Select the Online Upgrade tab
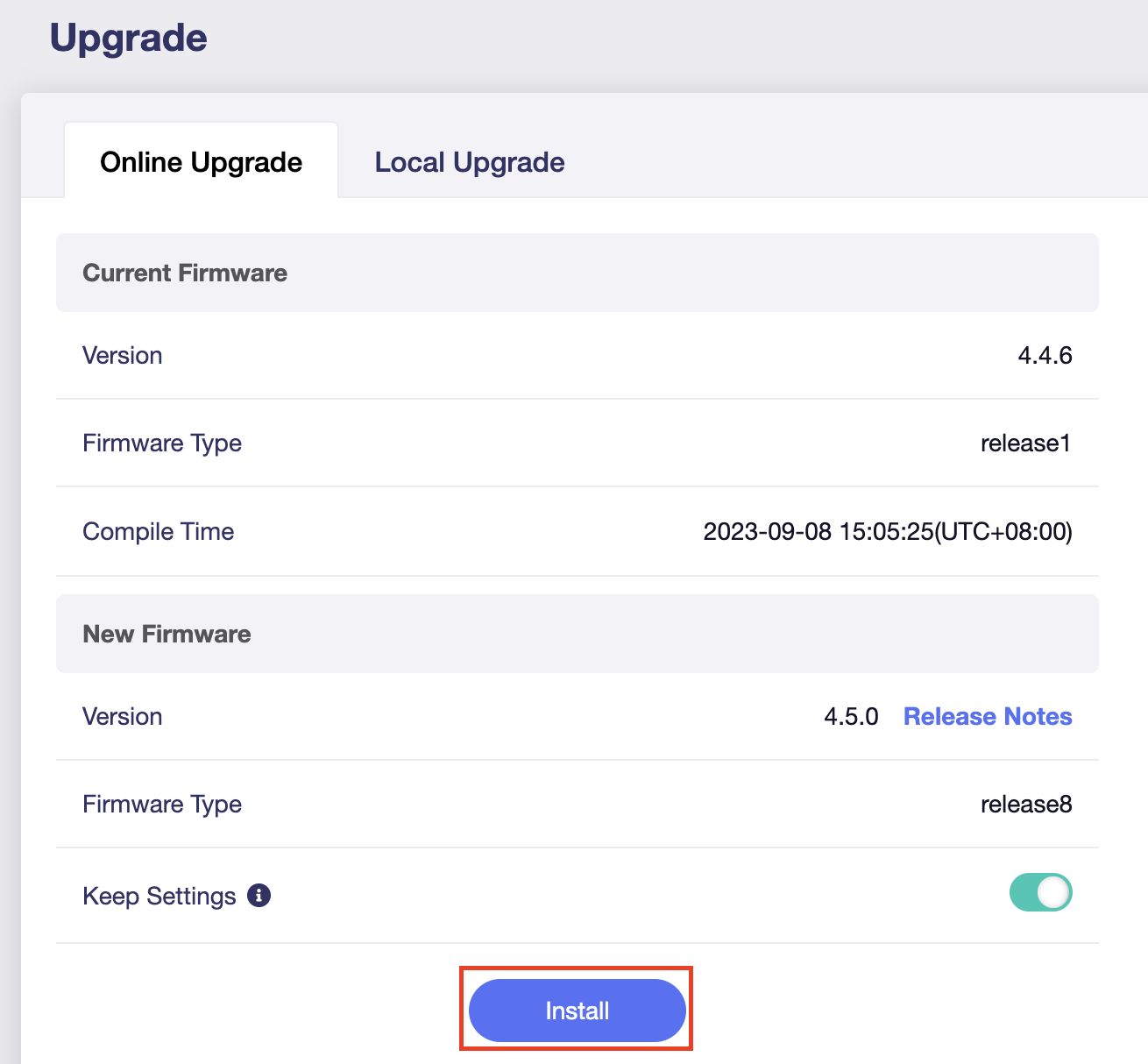1148x1064 pixels. pos(201,162)
